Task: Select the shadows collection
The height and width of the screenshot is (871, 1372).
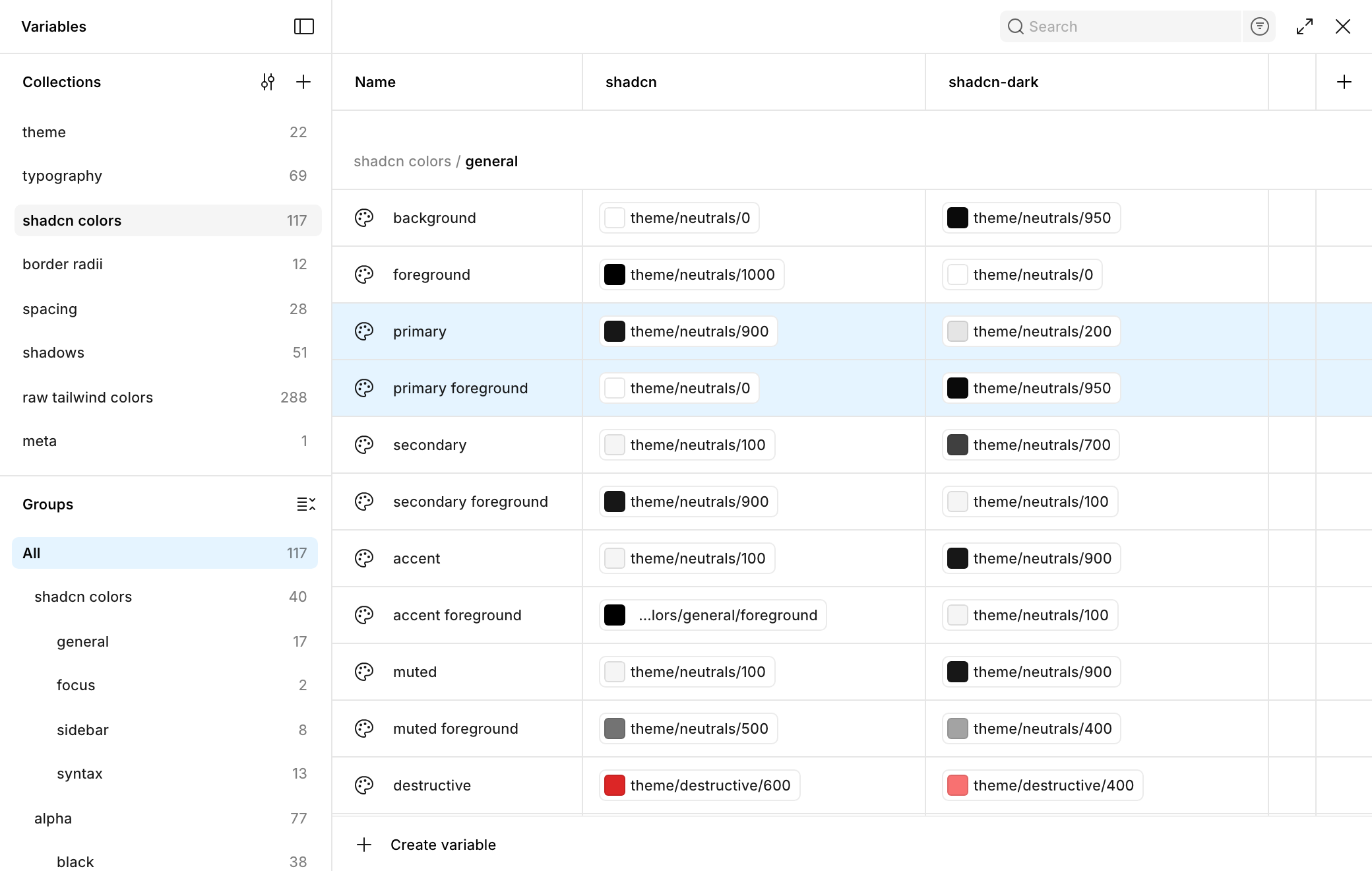Action: 168,352
